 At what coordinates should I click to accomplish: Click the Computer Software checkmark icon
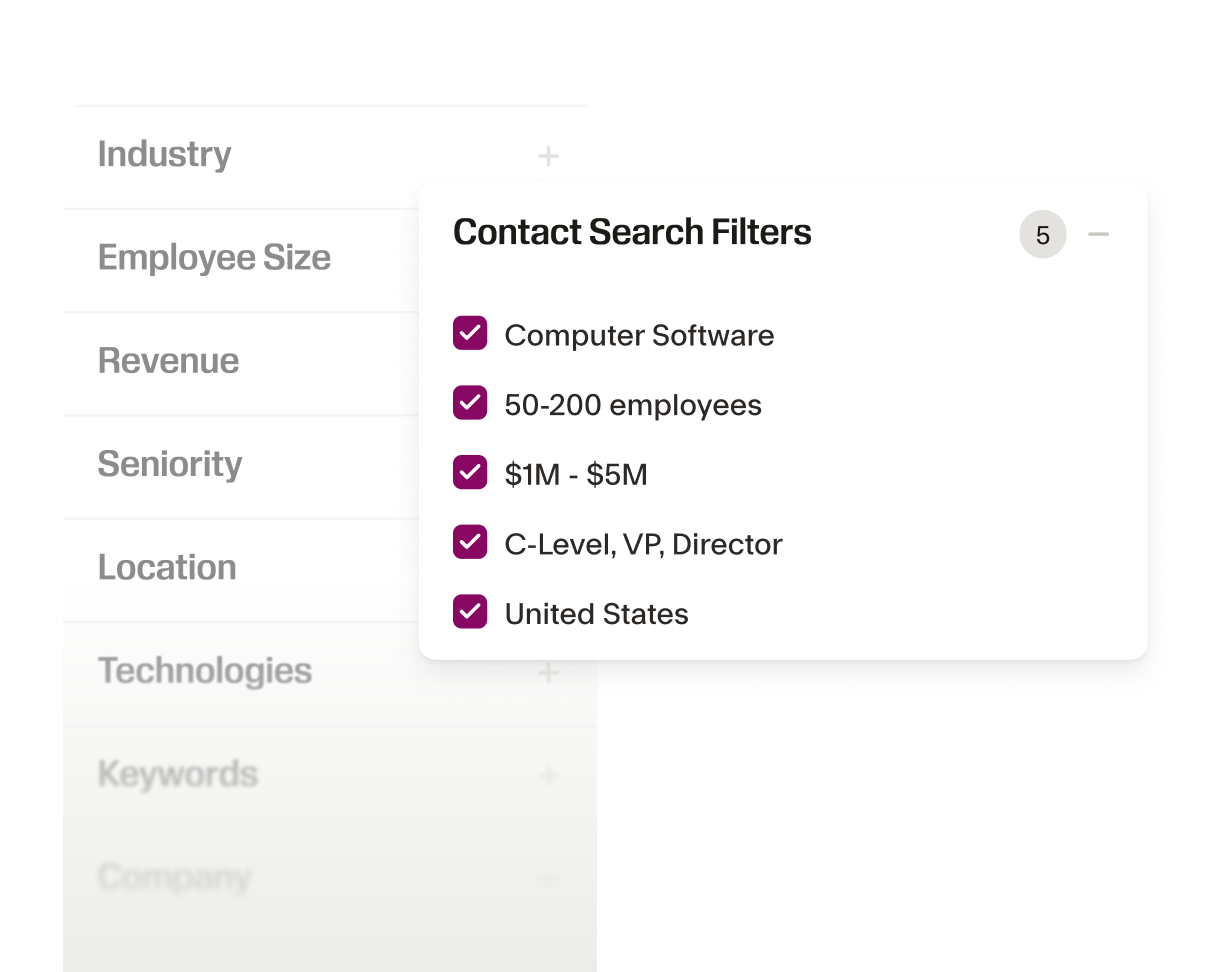(470, 333)
